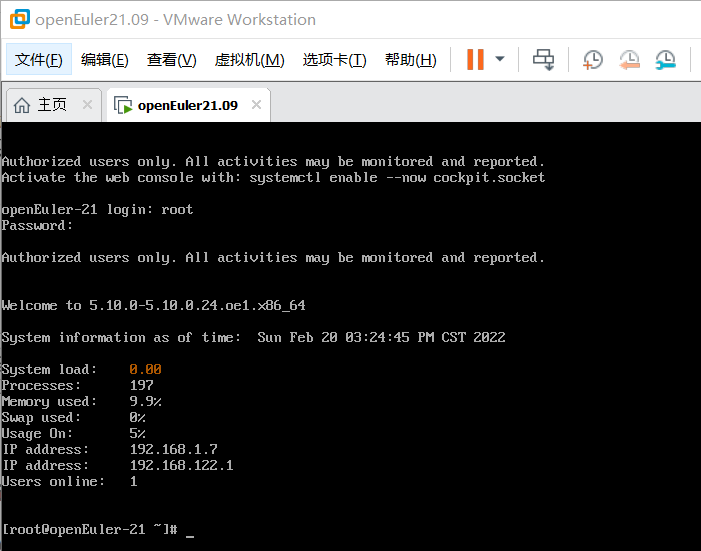
Task: Click the shell prompt [root@openEuler-21 ~]#
Action: click(90, 530)
